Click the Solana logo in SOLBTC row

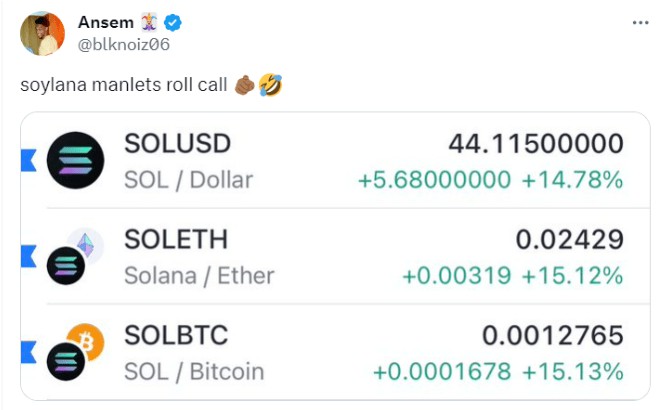(x=66, y=362)
